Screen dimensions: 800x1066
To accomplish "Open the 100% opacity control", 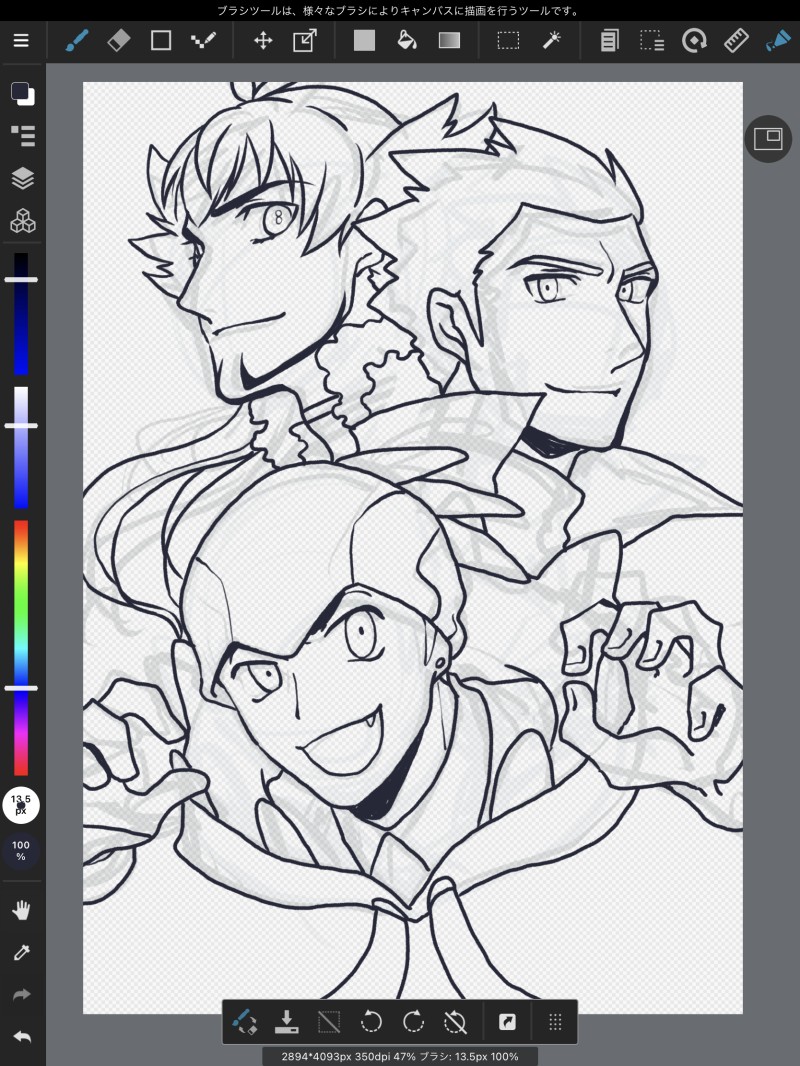I will coord(21,850).
